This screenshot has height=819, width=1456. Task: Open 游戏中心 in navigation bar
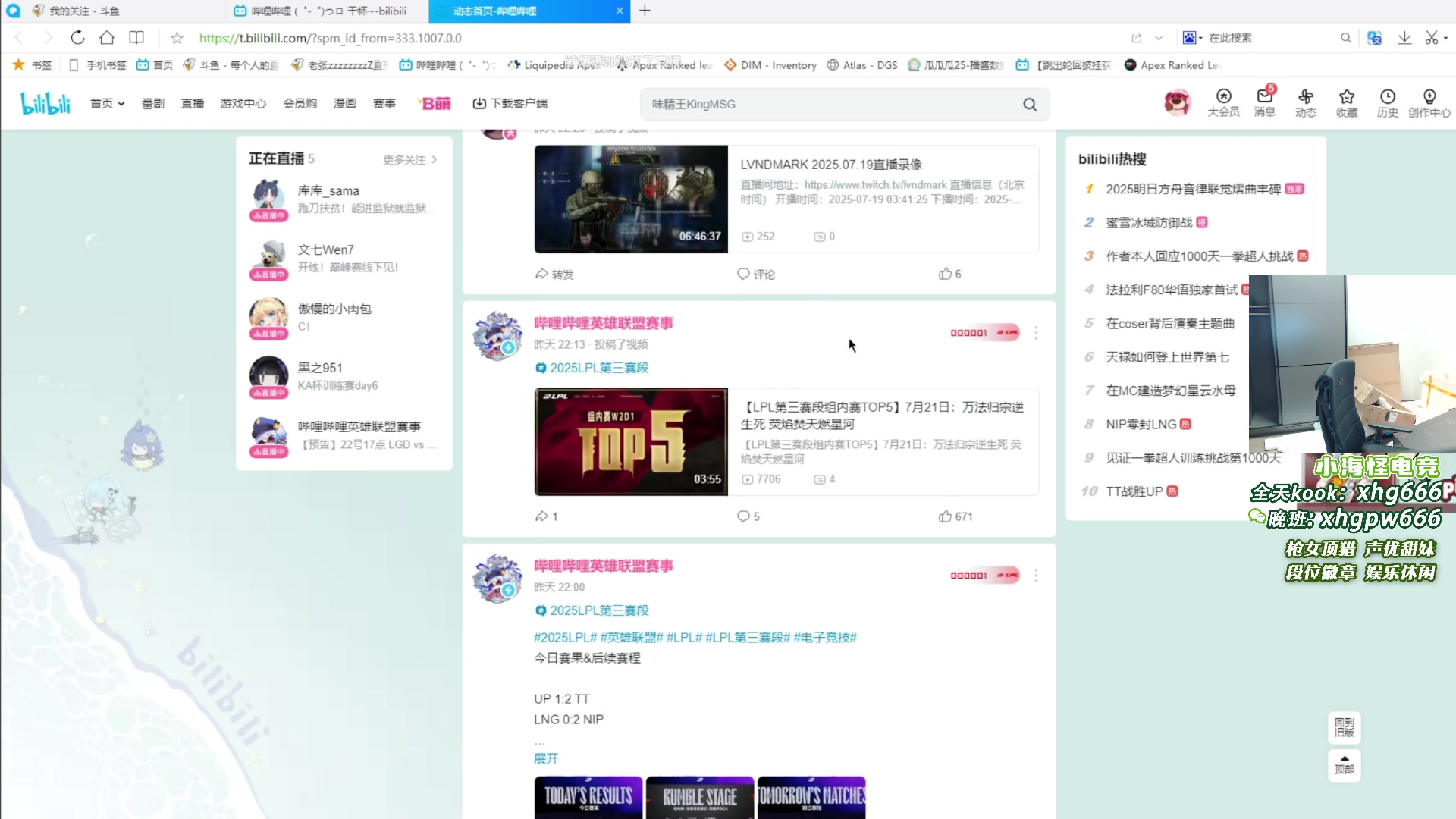click(x=243, y=104)
